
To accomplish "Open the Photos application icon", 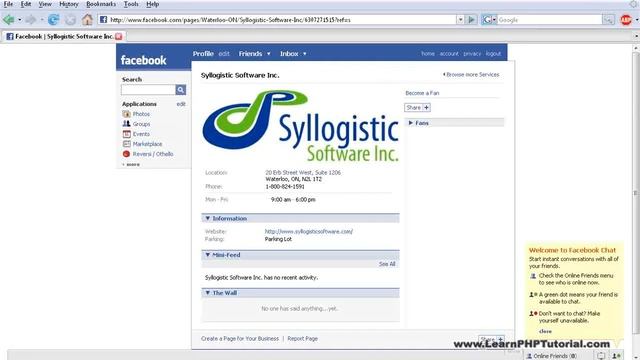I will (x=127, y=114).
